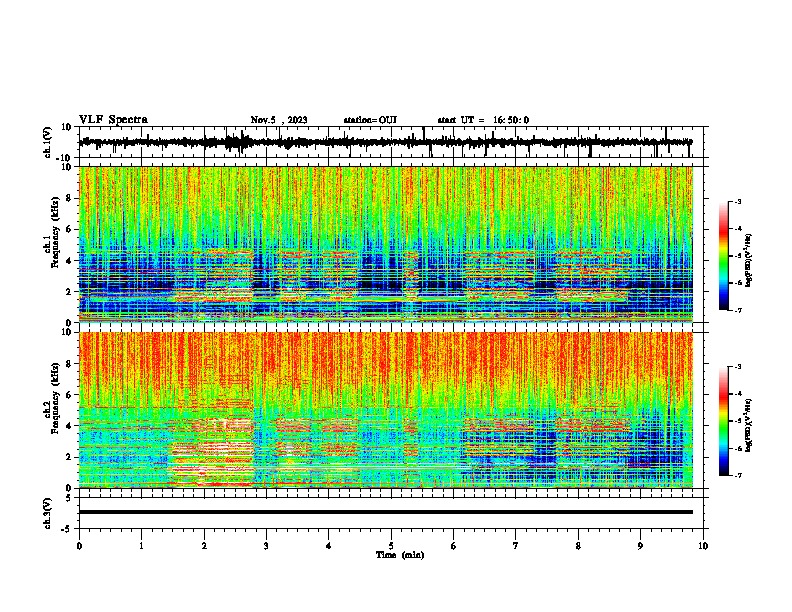792x612 pixels.
Task: Click tick label "3" on the time axis
Action: click(x=266, y=546)
